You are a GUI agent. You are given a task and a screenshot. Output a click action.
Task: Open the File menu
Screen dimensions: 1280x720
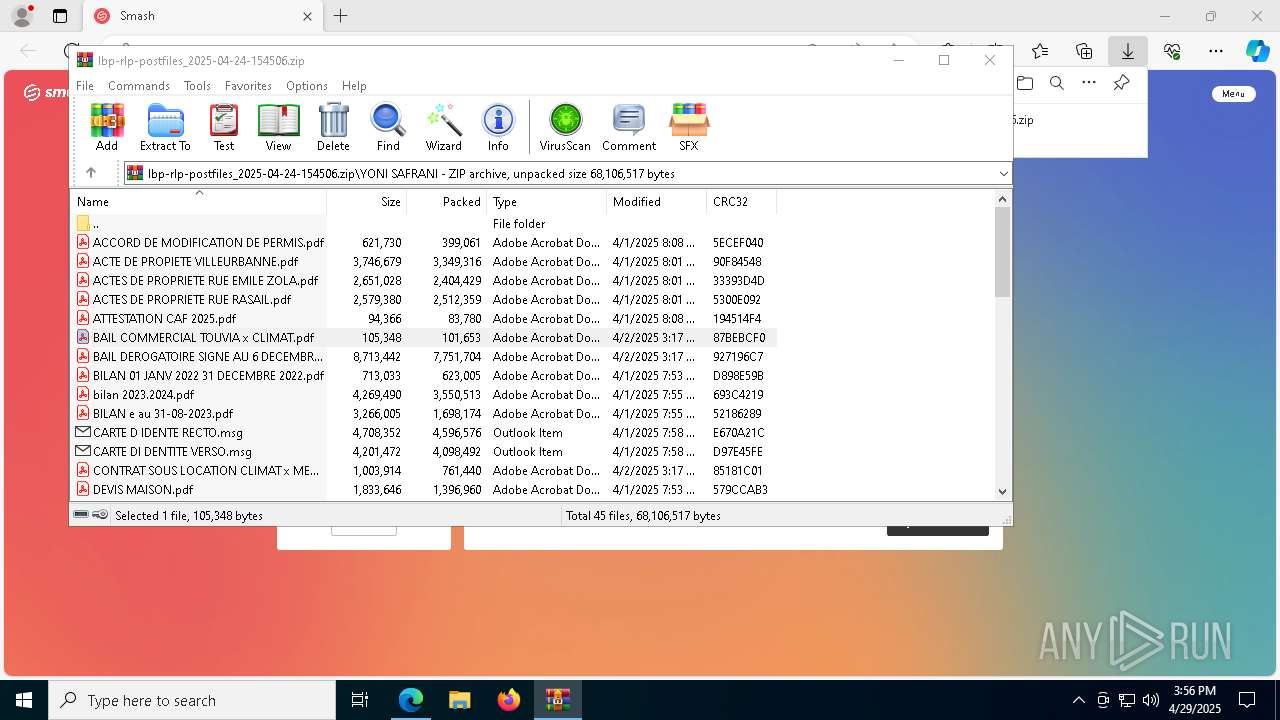pyautogui.click(x=85, y=86)
